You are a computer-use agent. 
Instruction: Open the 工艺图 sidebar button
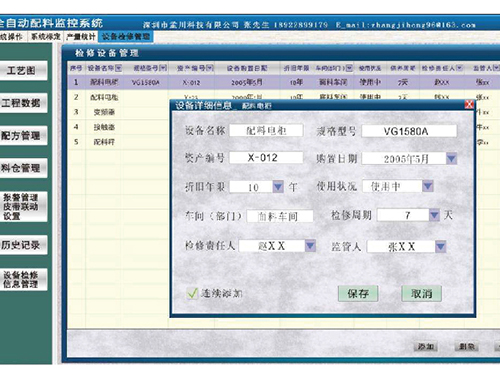23,70
